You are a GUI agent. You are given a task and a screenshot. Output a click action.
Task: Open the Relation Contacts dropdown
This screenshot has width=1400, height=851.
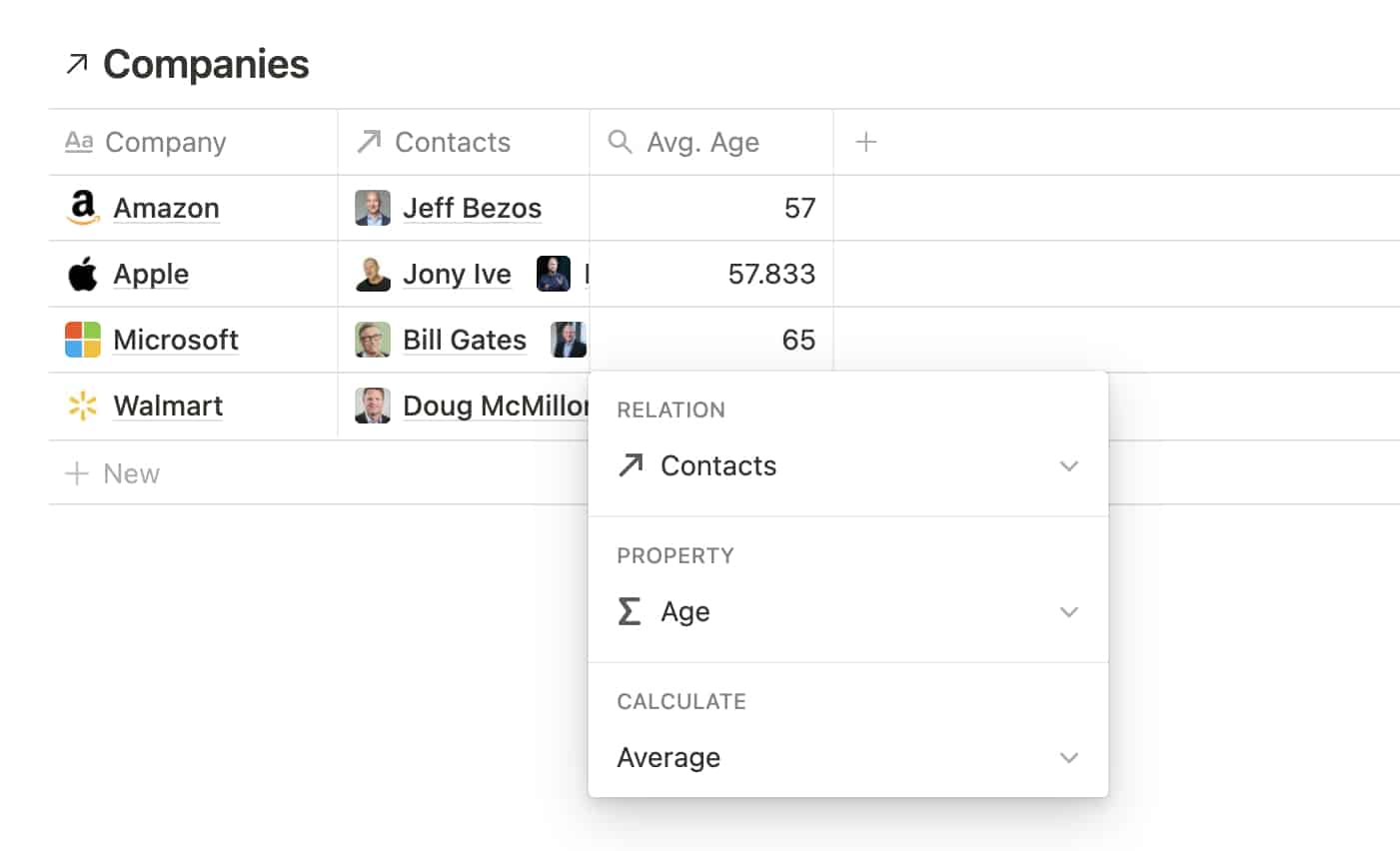tap(847, 466)
